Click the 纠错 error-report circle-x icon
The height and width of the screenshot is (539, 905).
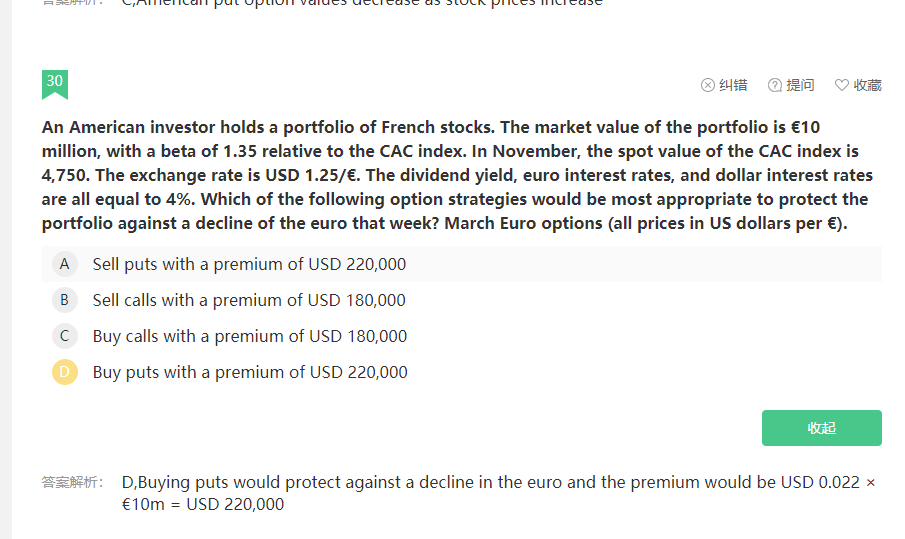(x=708, y=85)
